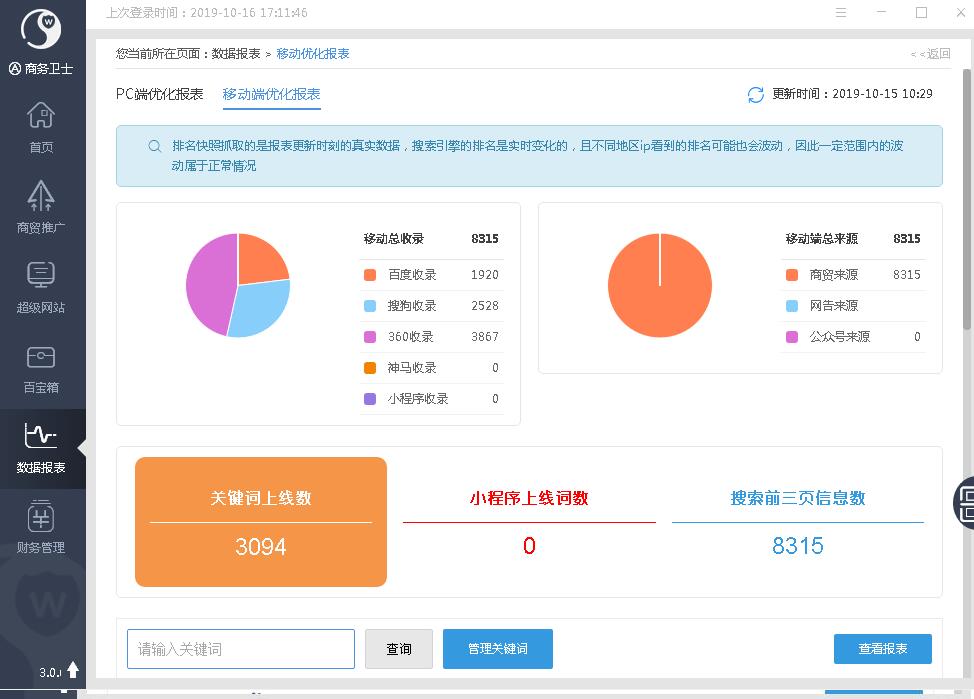Click the version 3.0 upgrade arrow icon
The image size is (974, 699).
pos(72,671)
